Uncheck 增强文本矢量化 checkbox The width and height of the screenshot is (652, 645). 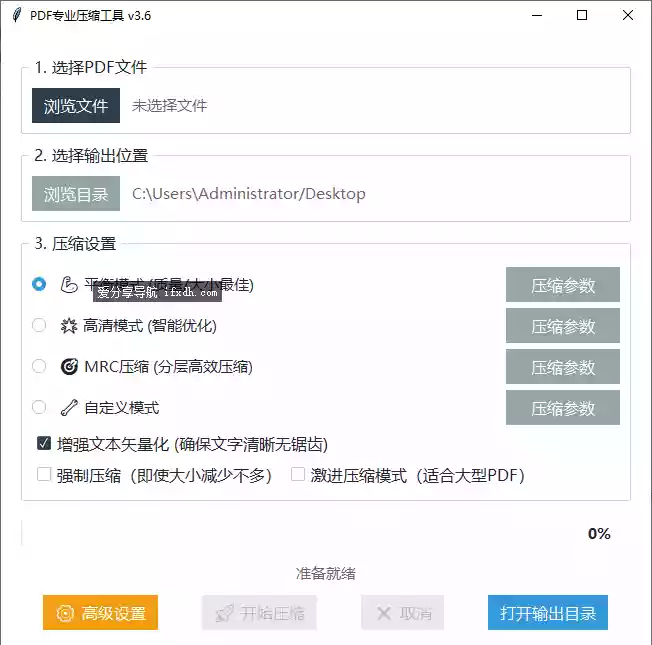coord(44,443)
